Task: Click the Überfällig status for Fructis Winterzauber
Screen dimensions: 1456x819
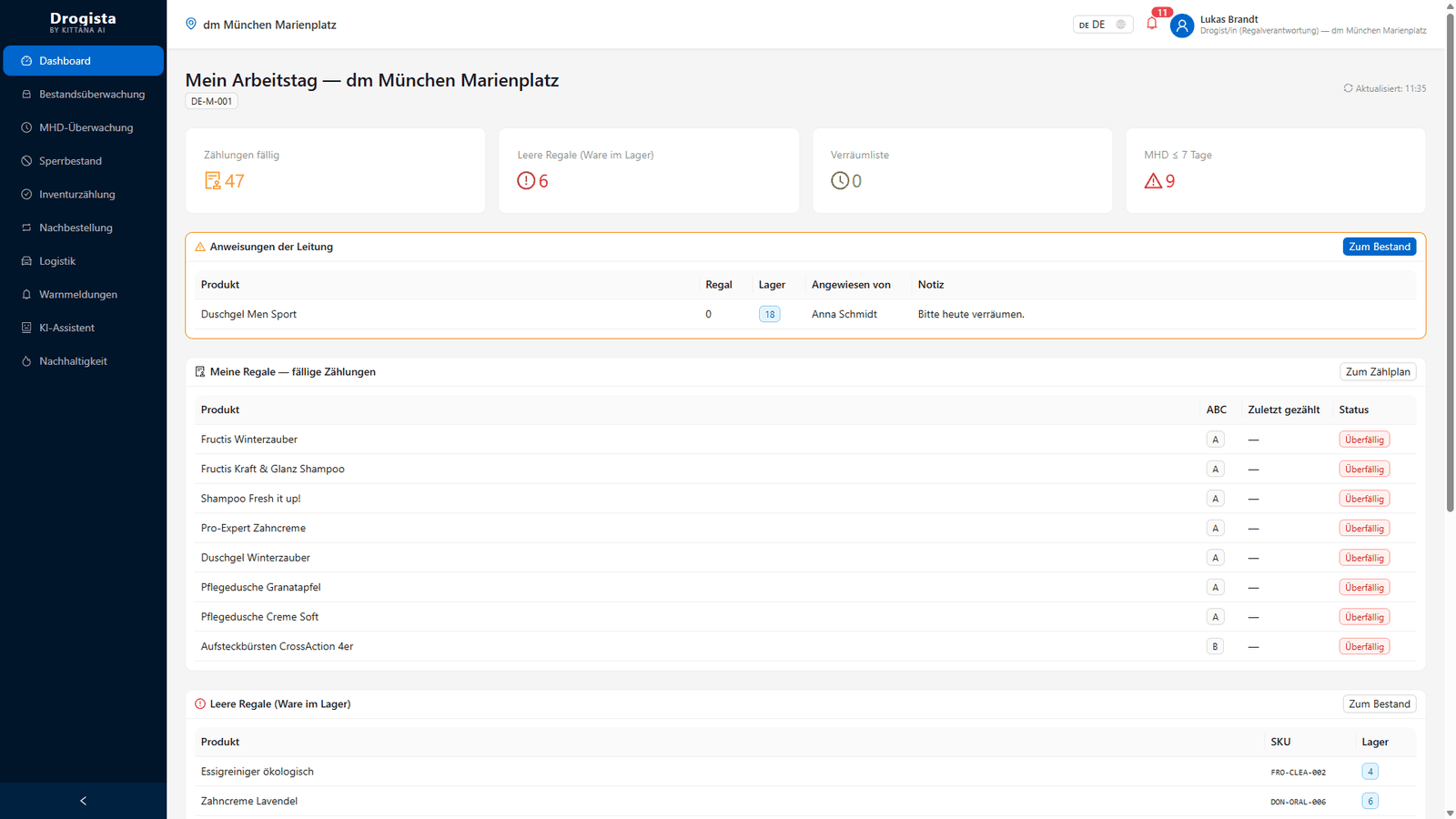Action: (1364, 440)
